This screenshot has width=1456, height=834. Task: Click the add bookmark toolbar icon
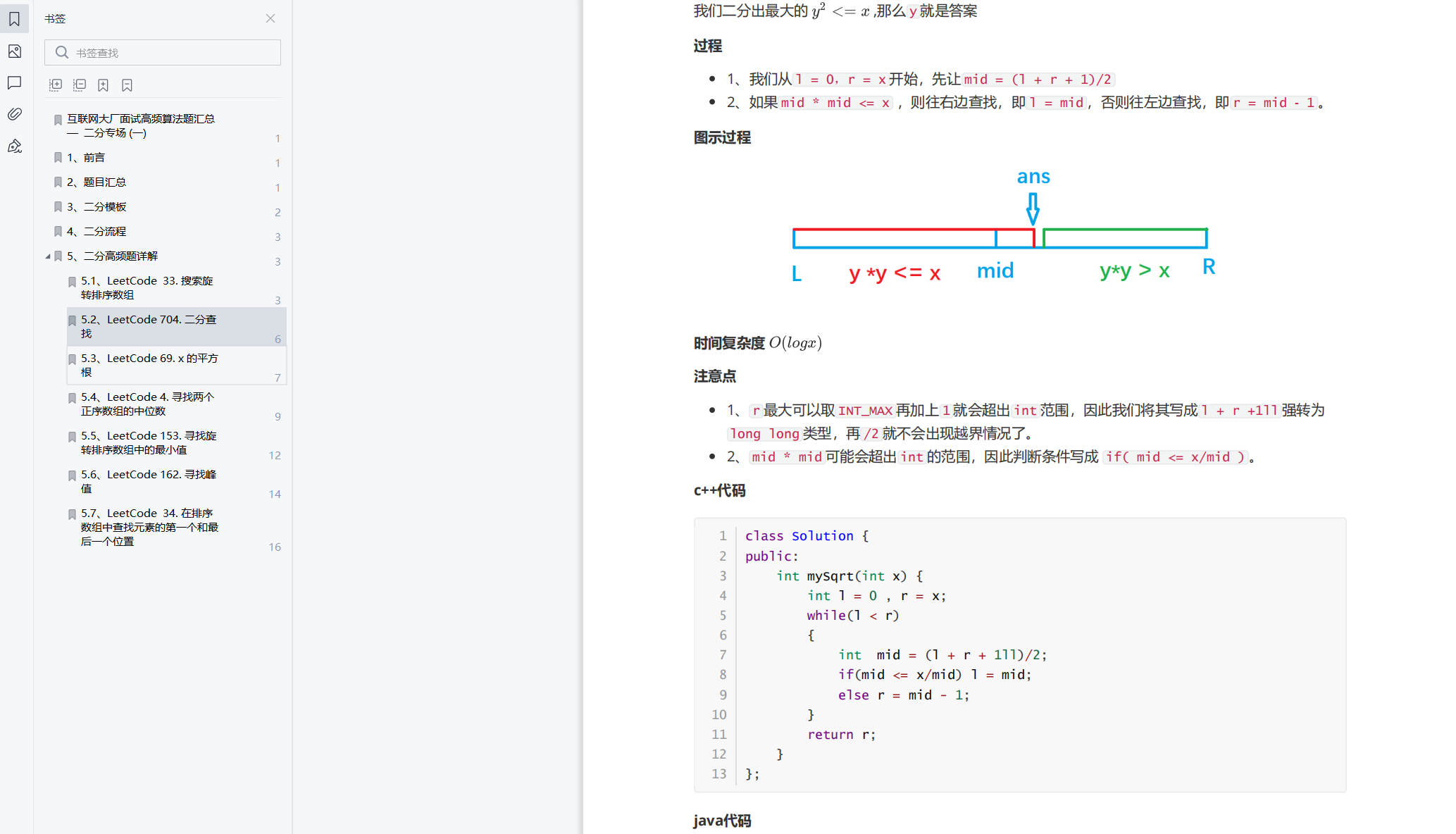(x=104, y=85)
